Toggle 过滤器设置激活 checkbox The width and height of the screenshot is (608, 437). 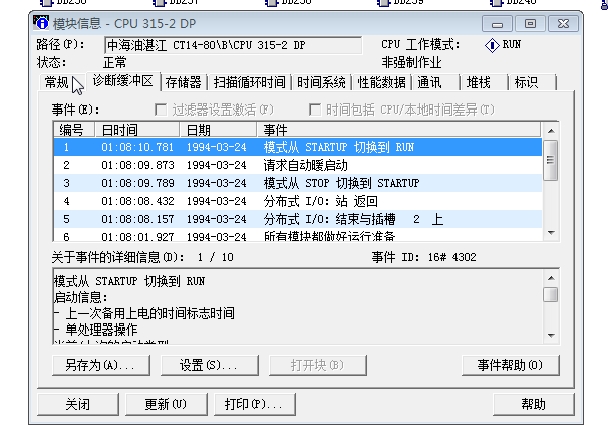point(161,110)
